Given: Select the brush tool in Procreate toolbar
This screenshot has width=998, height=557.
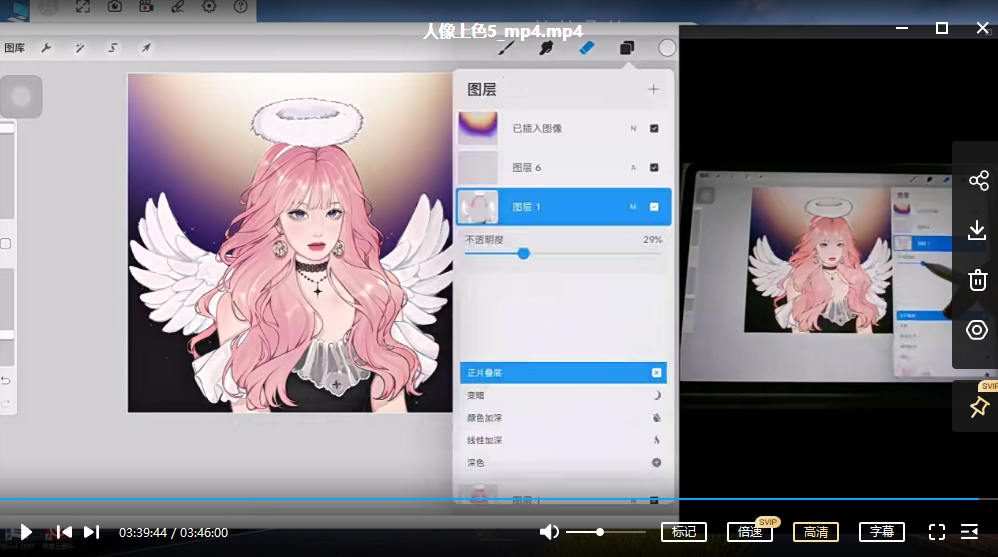Looking at the screenshot, I should (506, 48).
